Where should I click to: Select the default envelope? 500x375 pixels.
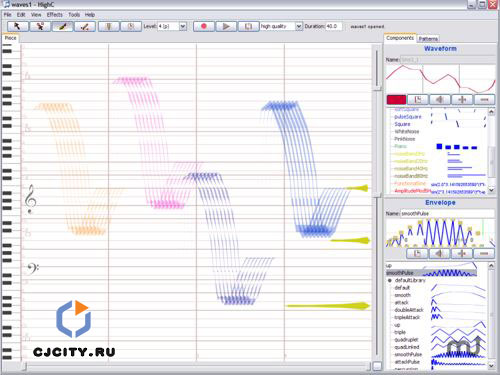point(402,288)
